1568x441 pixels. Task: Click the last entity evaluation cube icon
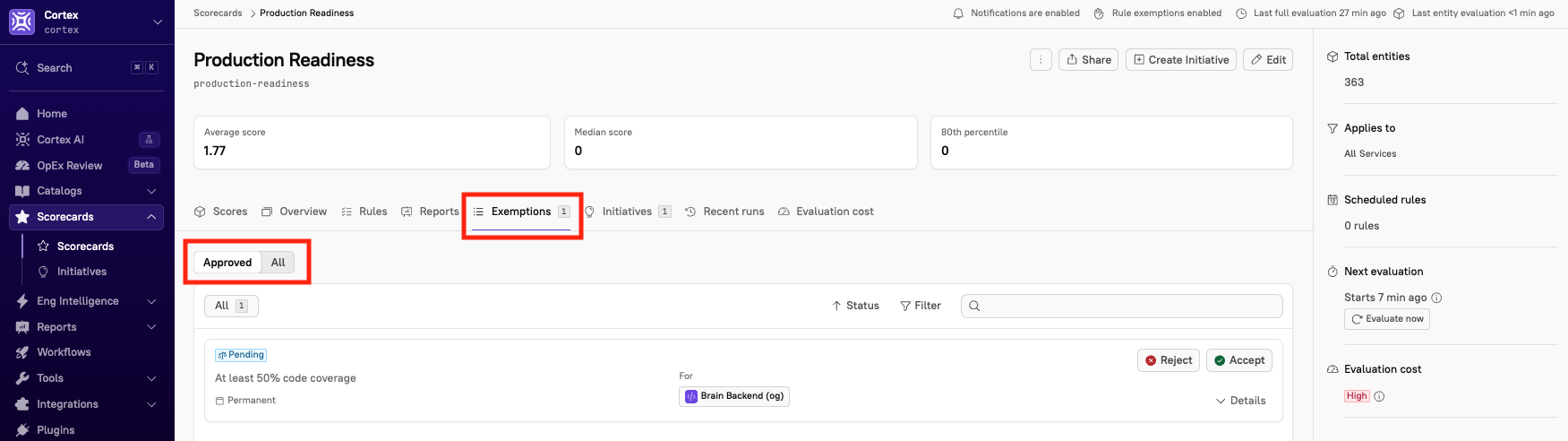click(1399, 13)
